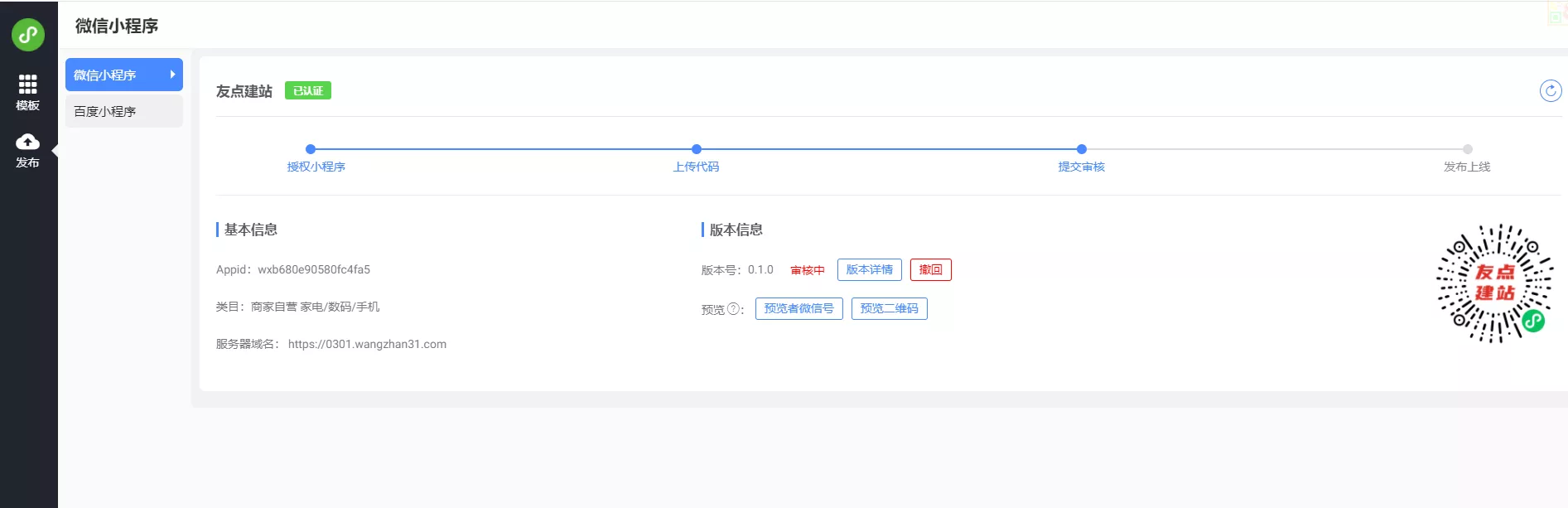
Task: Click the 预览二维码 button
Action: tap(889, 309)
